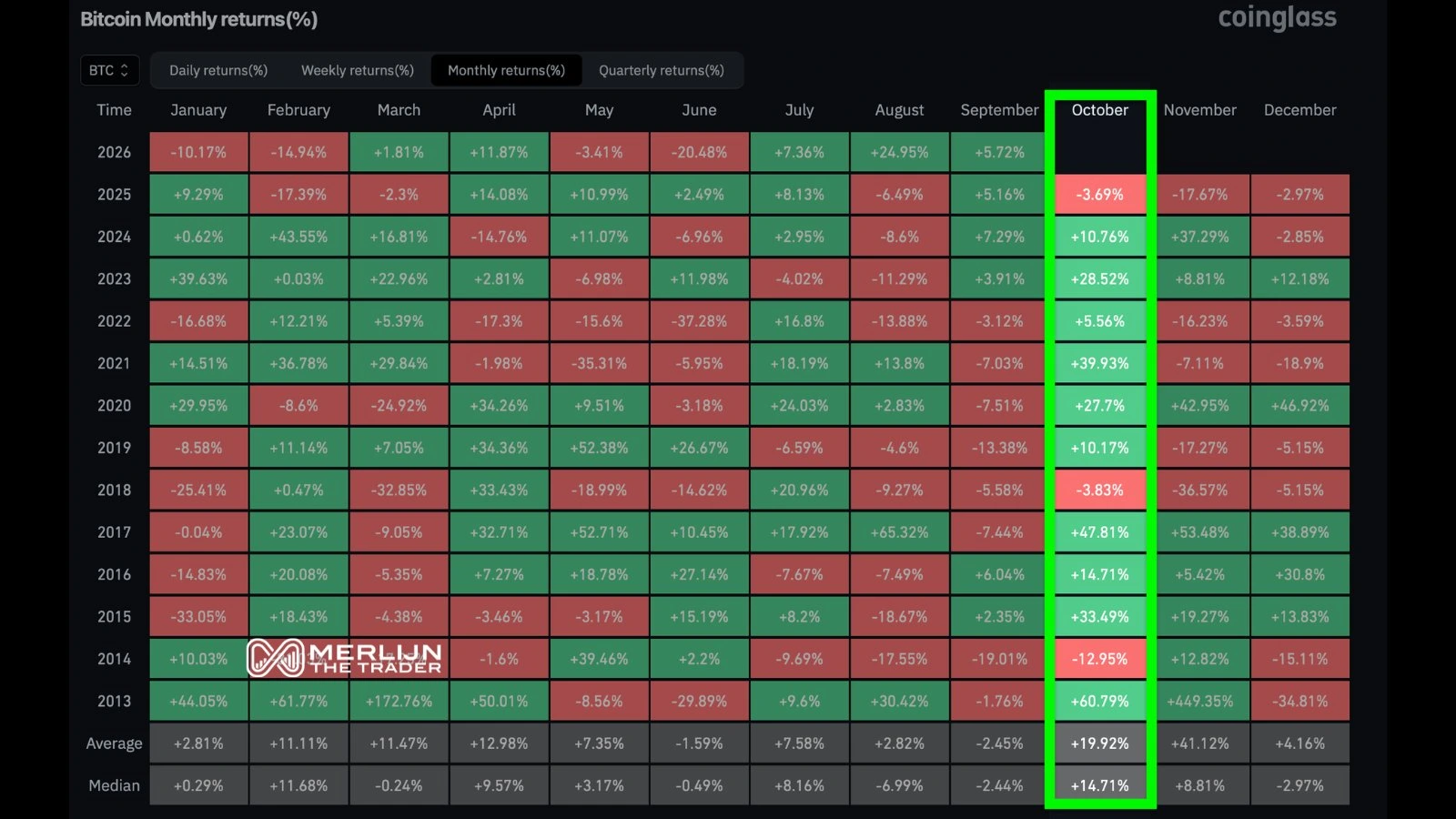Click the +12.98% April average cell
Viewport: 1456px width, 819px height.
(x=499, y=743)
